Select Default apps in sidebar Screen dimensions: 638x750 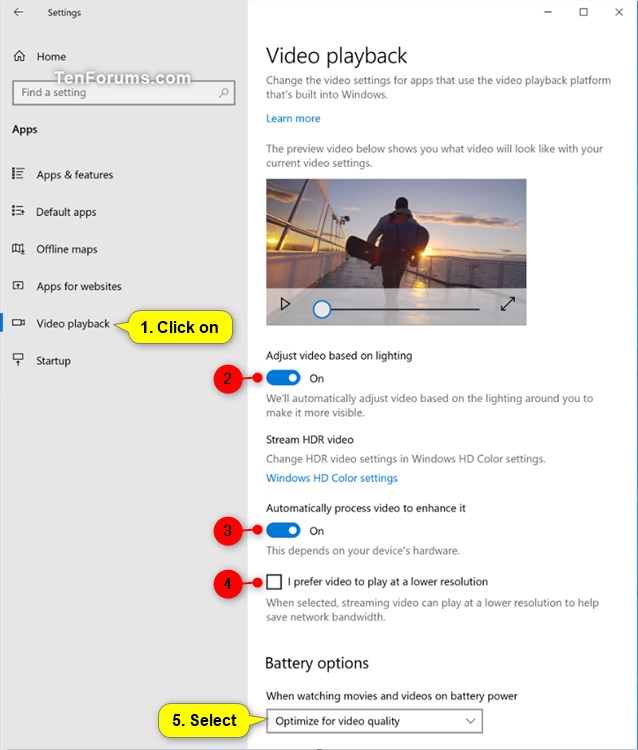point(66,212)
